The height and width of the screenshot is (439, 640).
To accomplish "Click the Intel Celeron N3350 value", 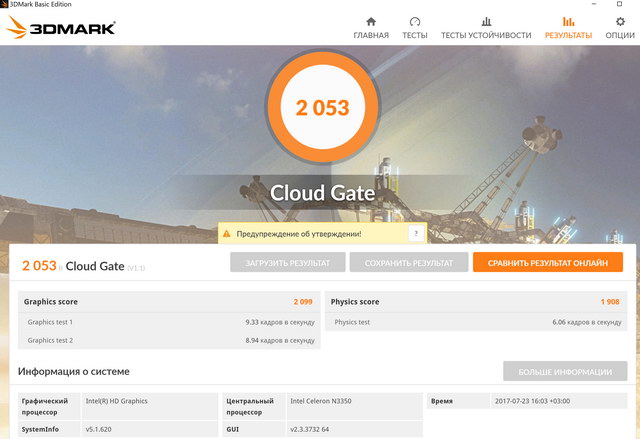I will point(321,401).
